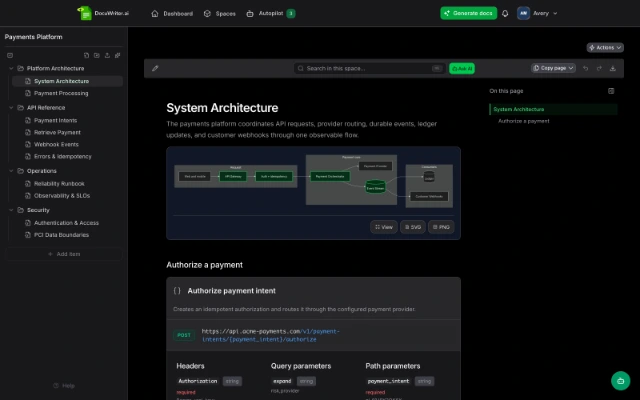The height and width of the screenshot is (400, 640).
Task: Open the Avery account dropdown
Action: (x=537, y=13)
